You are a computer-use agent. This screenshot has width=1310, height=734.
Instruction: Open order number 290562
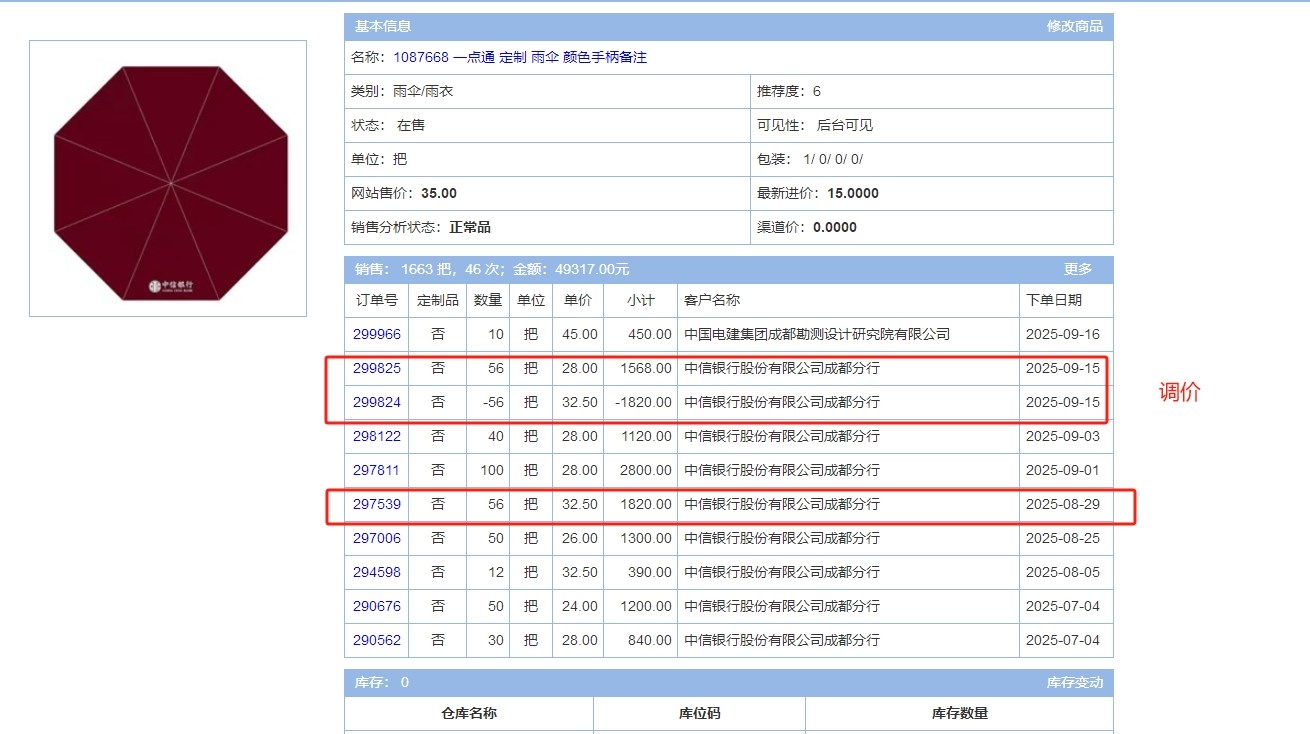376,640
